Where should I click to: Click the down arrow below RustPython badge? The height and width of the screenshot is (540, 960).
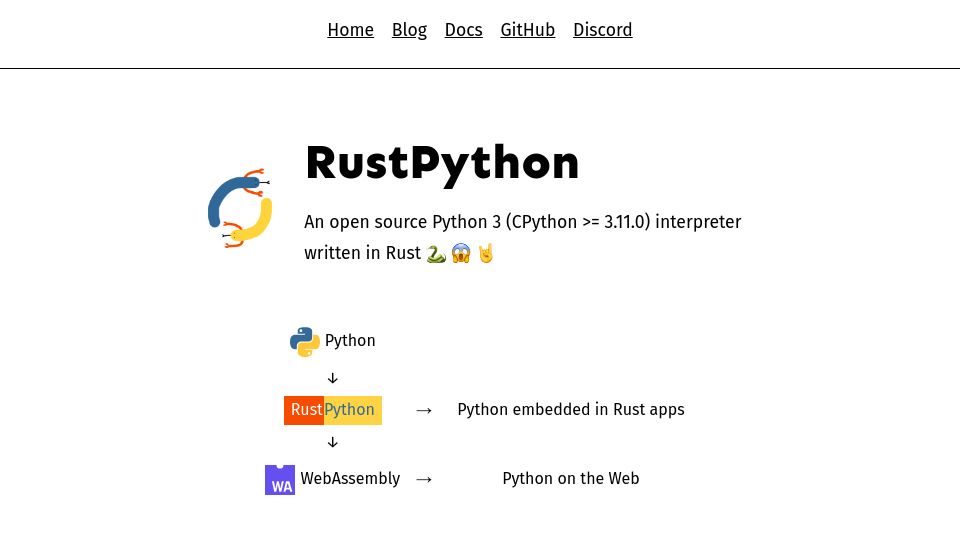click(332, 442)
